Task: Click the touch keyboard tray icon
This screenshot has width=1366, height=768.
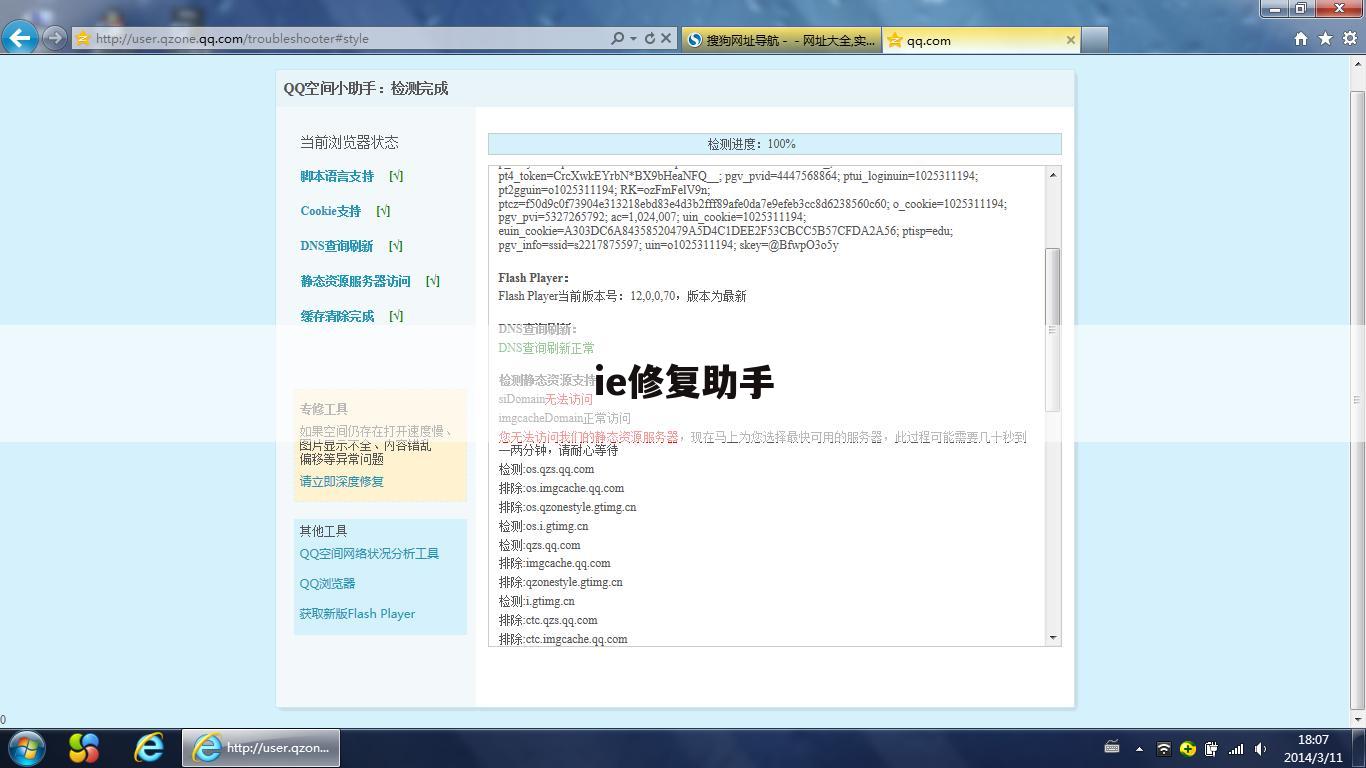Action: click(1111, 748)
